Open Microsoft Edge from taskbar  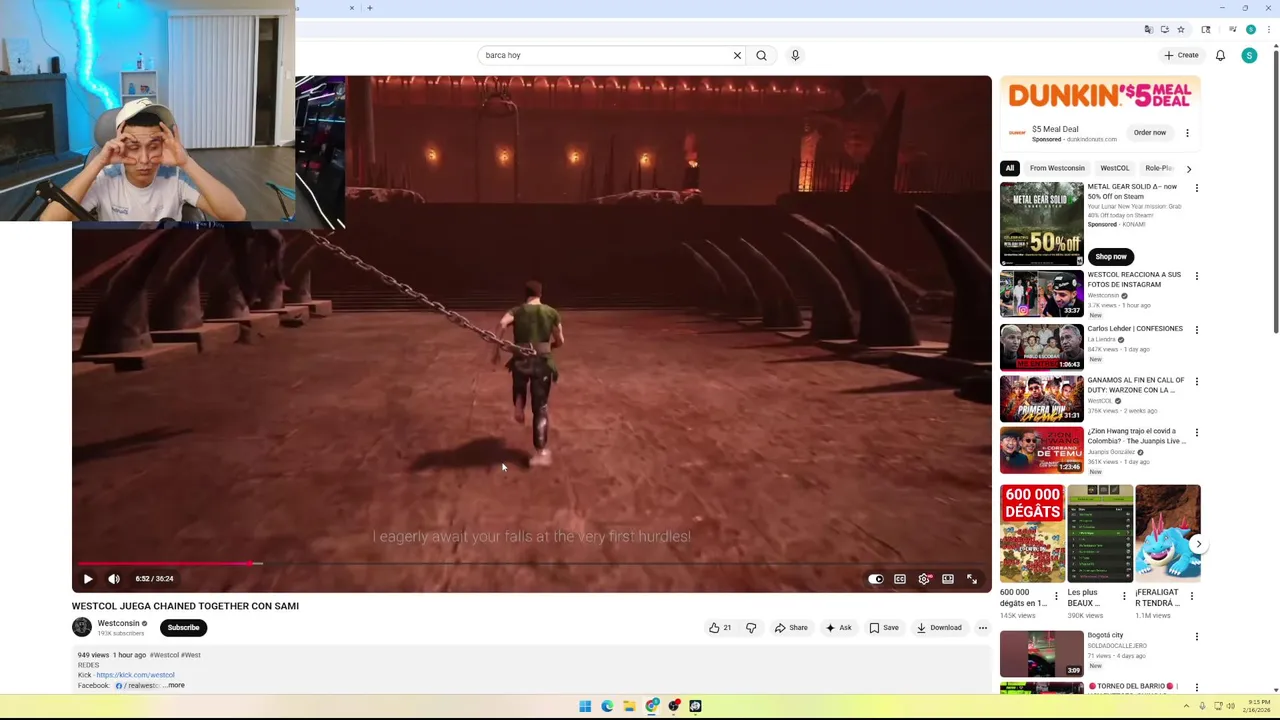point(607,706)
